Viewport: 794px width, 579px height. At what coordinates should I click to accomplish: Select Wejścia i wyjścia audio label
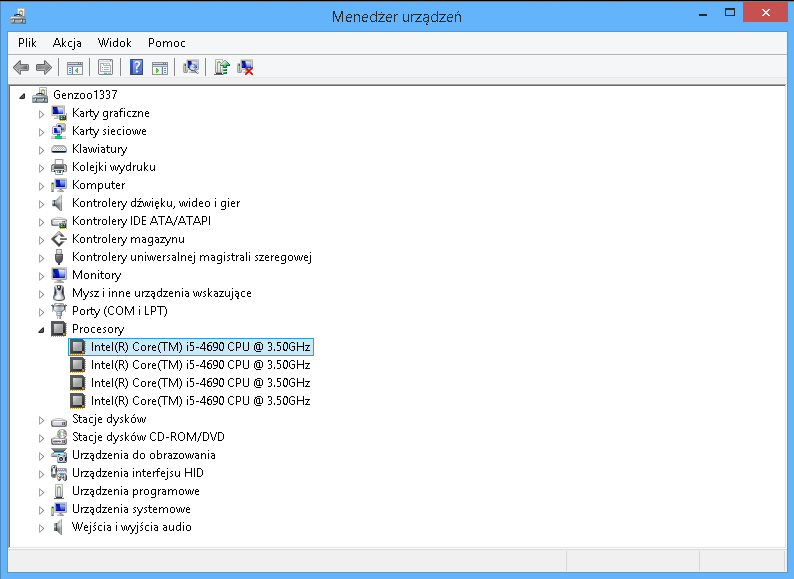tap(132, 527)
